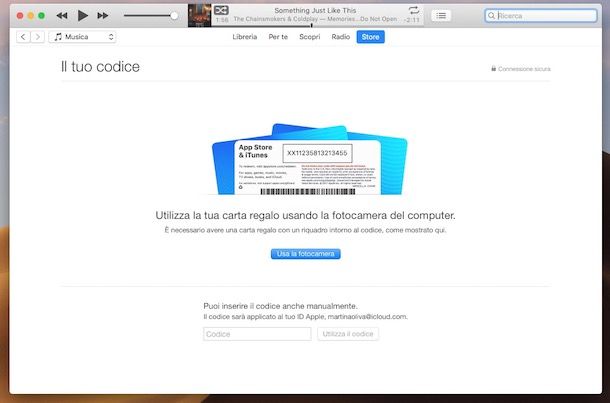Click the Usa la fotocamera button

(x=306, y=254)
